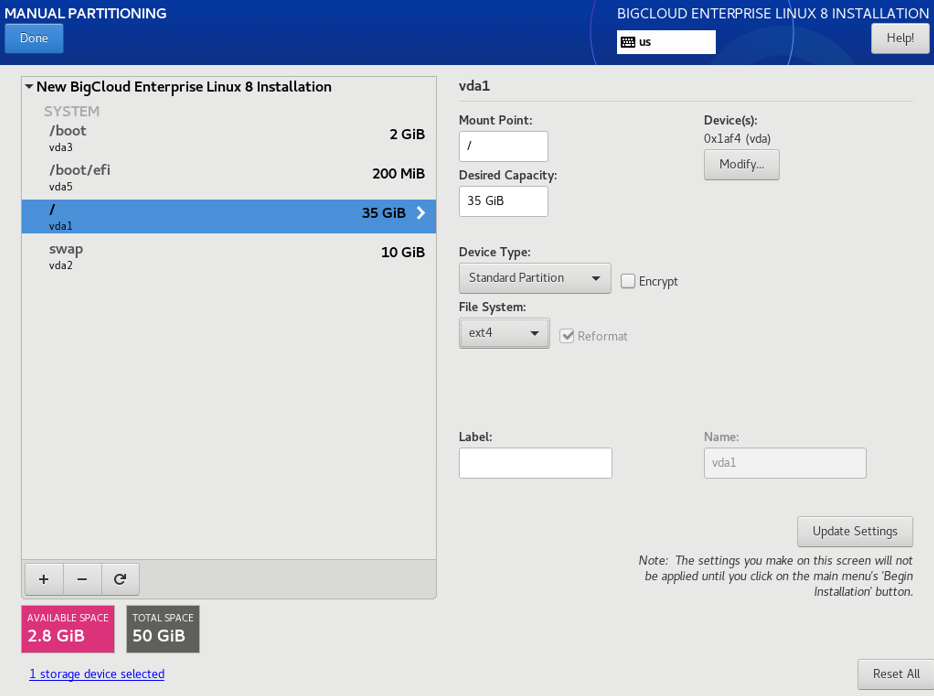Click the '0x1af4 (vda)' device text

click(737, 139)
